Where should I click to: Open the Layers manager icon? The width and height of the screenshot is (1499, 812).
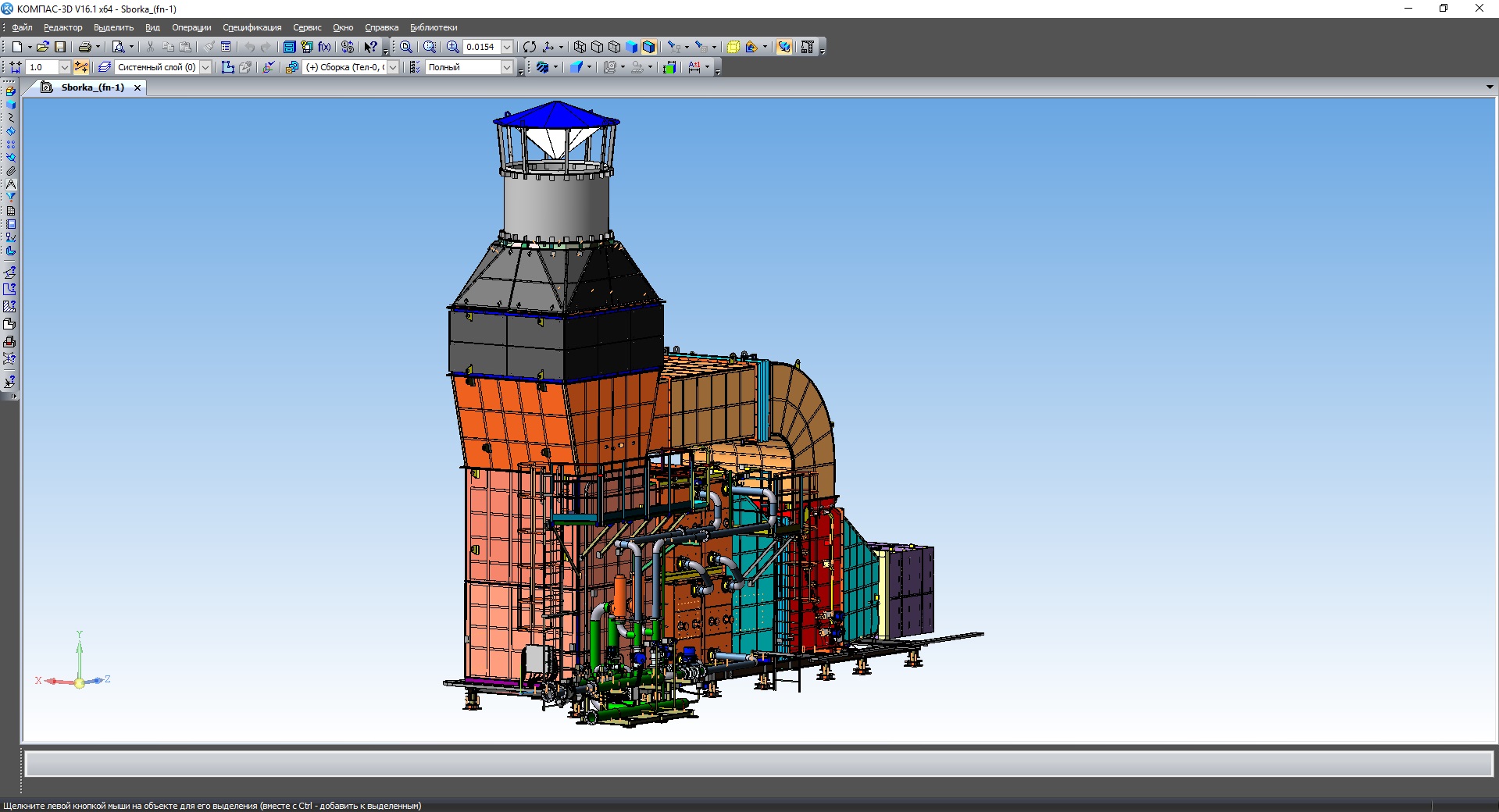point(105,67)
